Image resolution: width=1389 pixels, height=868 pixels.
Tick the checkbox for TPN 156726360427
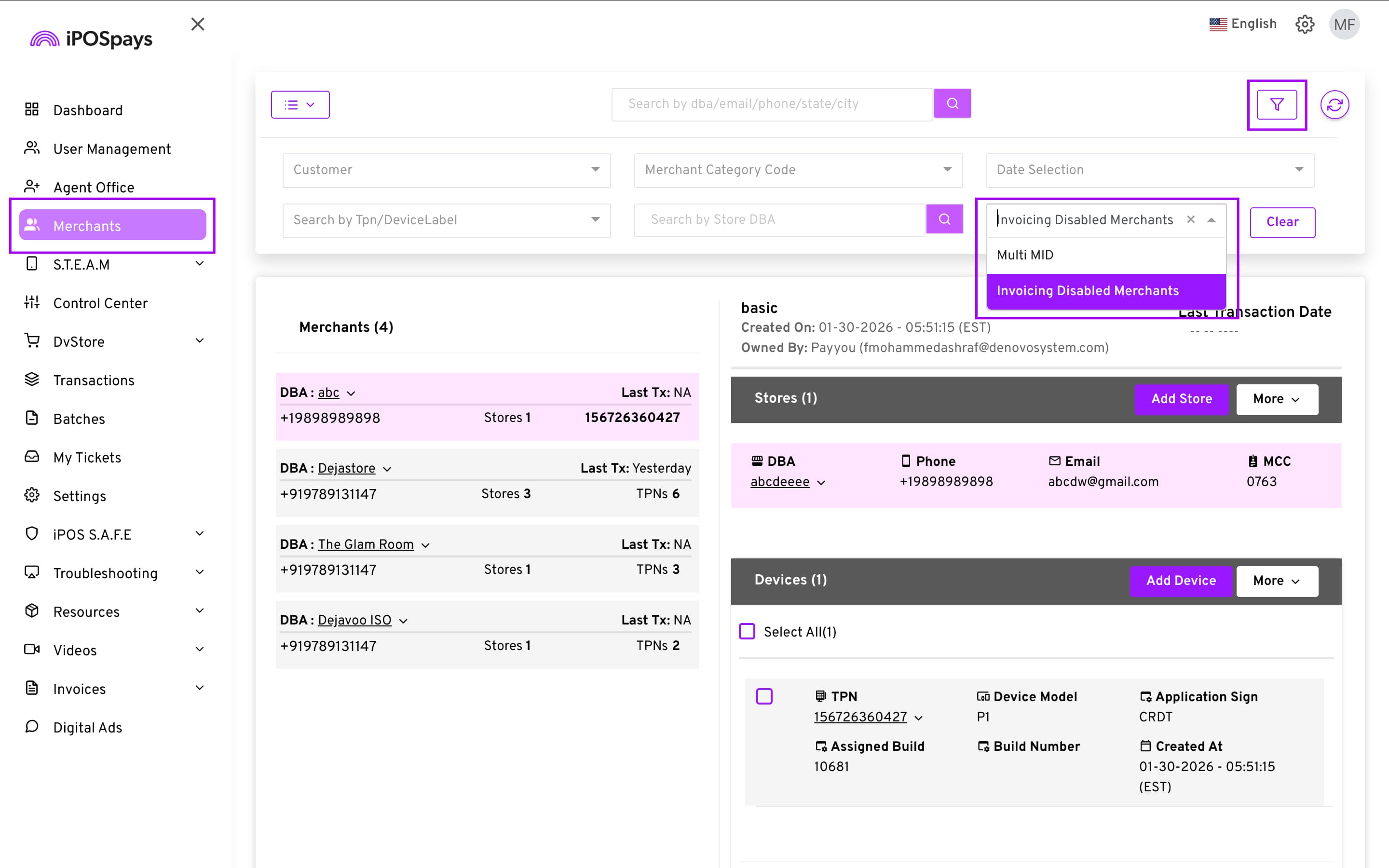(764, 696)
